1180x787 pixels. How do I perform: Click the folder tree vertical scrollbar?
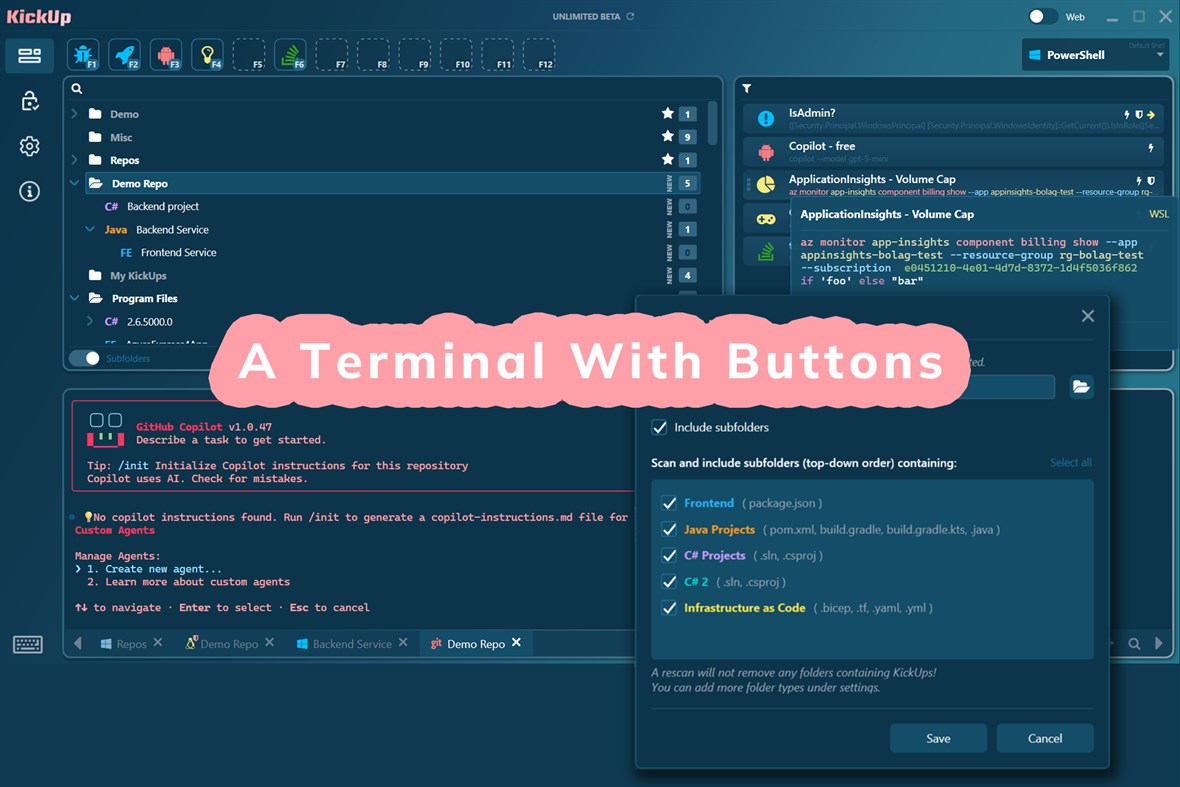pyautogui.click(x=712, y=124)
